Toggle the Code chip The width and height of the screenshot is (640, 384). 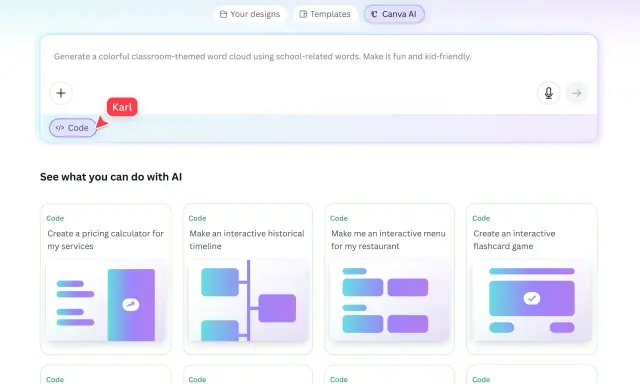(x=73, y=128)
